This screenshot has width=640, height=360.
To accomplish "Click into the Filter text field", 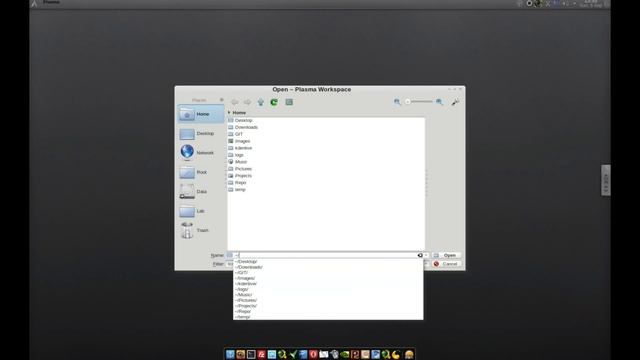I will coord(230,264).
